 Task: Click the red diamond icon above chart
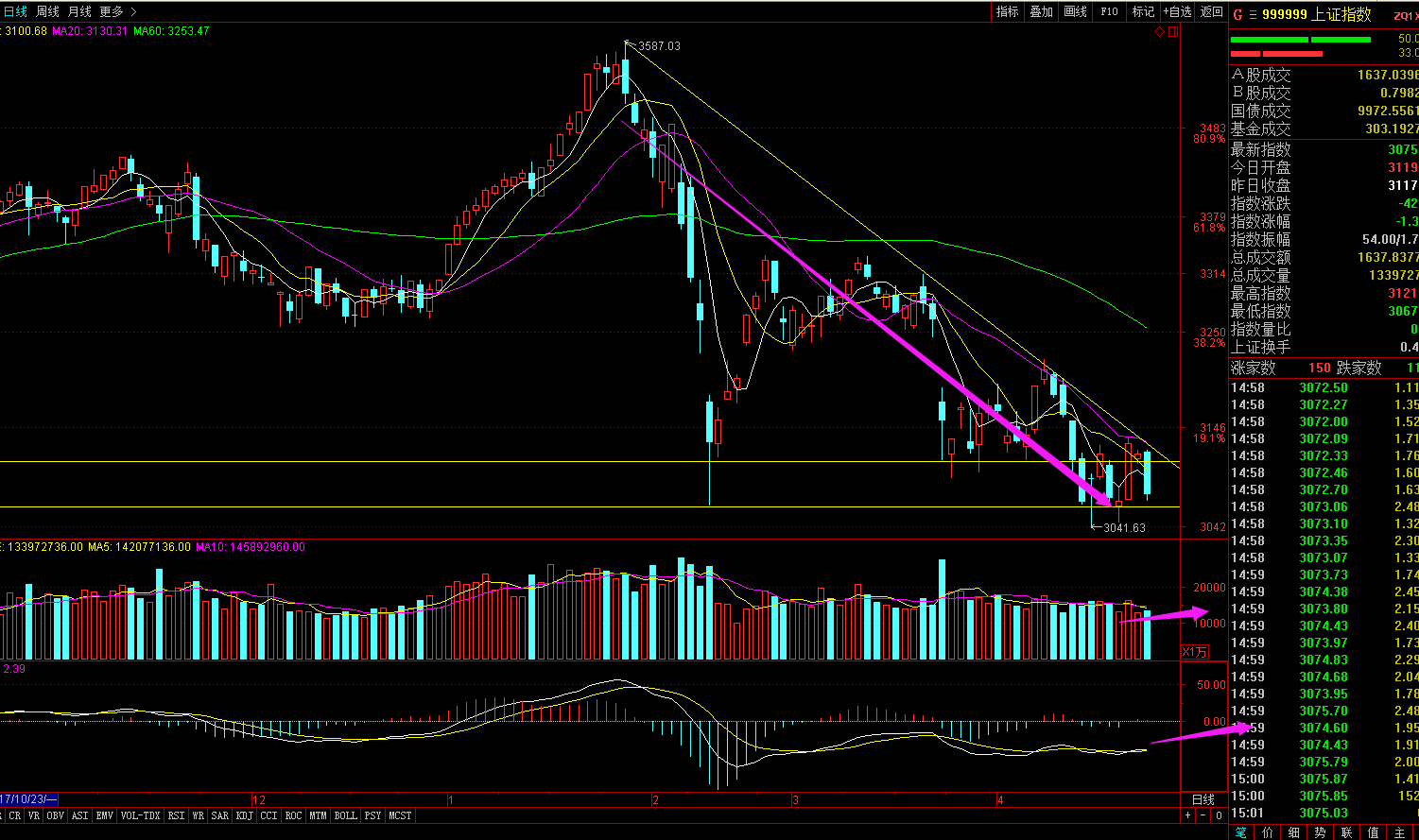click(1160, 31)
